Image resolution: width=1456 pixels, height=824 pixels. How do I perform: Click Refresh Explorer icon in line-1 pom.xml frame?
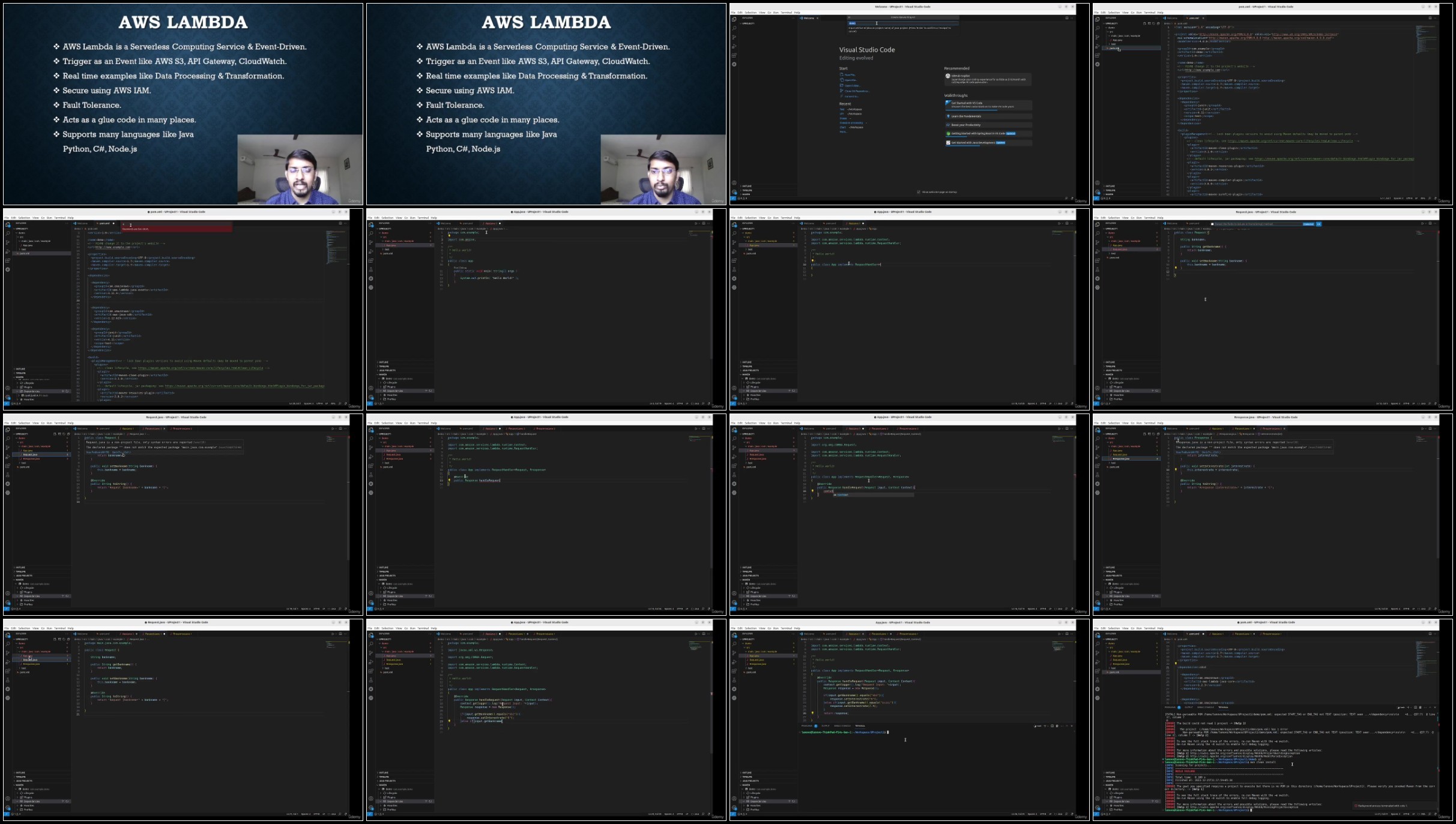[1153, 23]
